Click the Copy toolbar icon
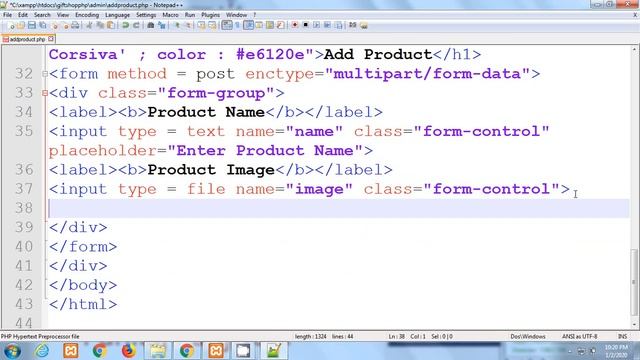640x360 pixels. tap(100, 25)
